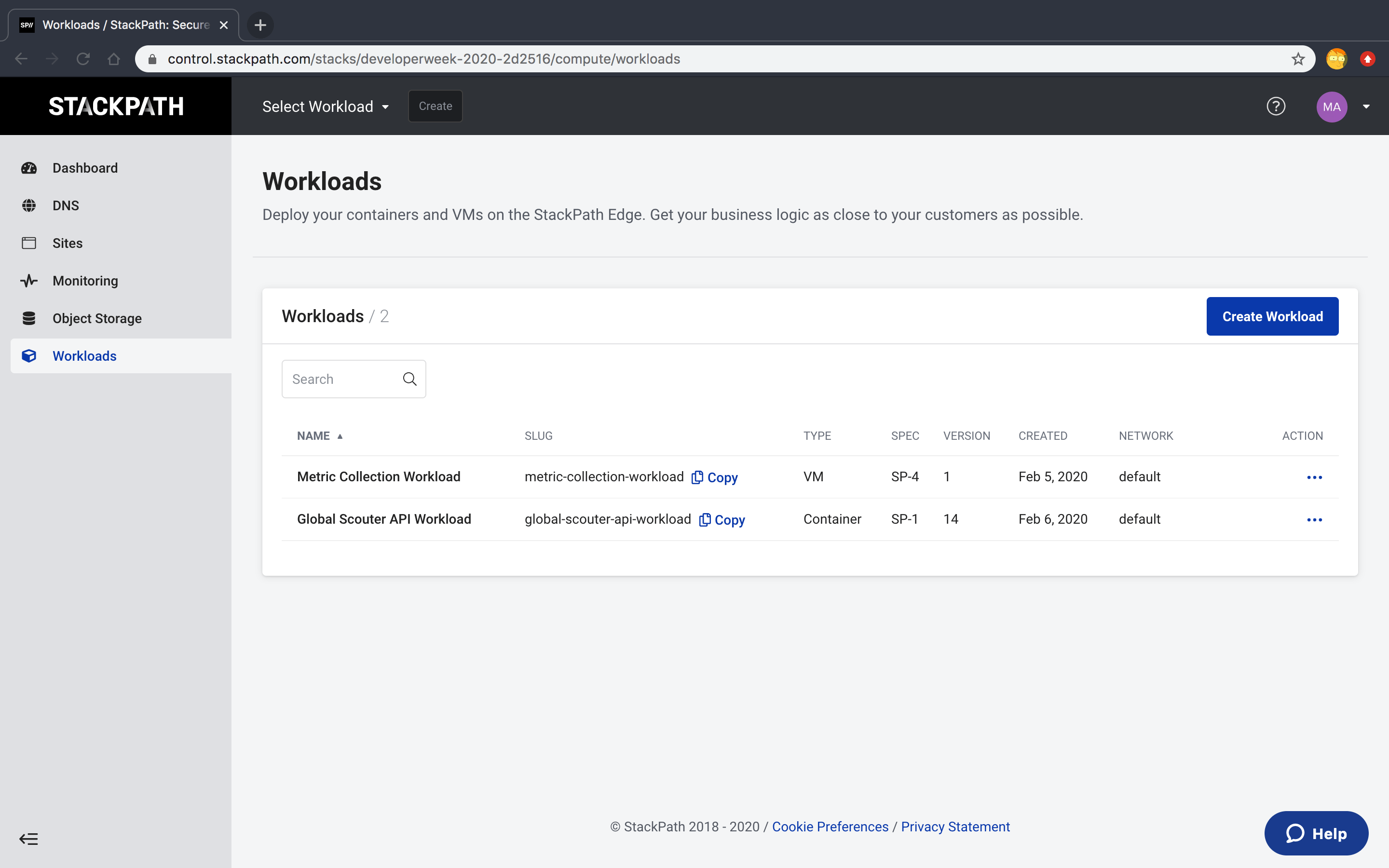1389x868 pixels.
Task: Click the NETWORK column header
Action: pos(1145,436)
